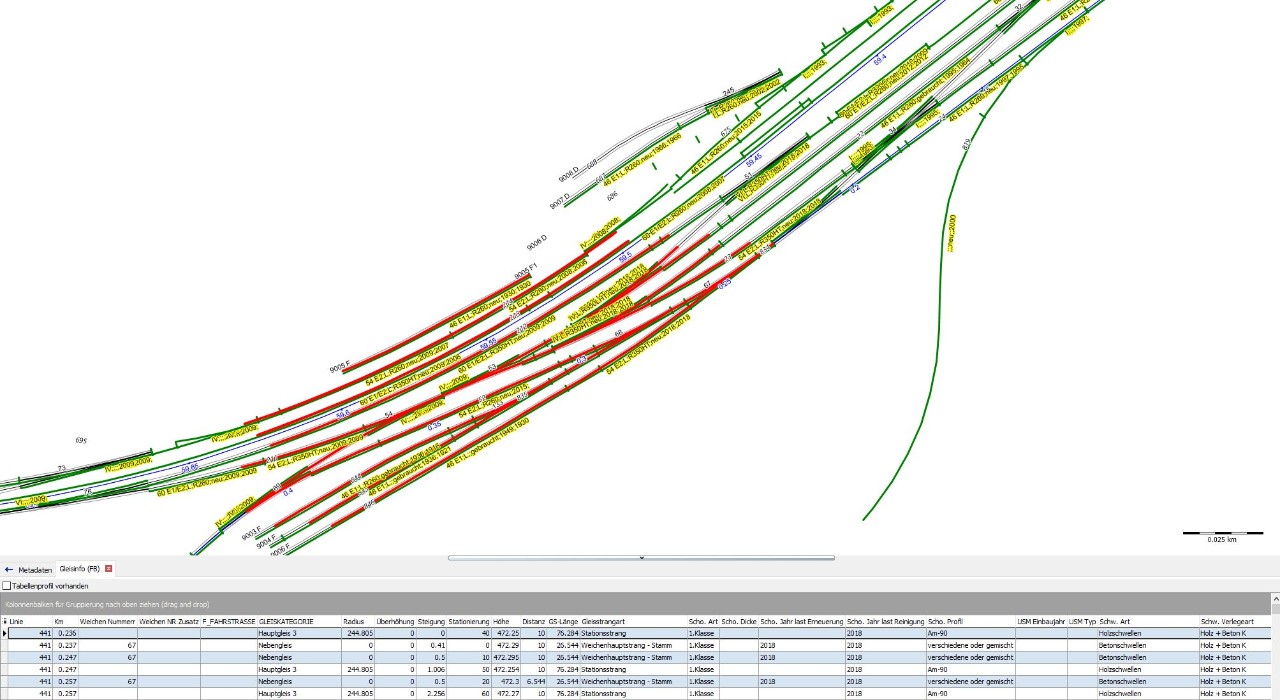Collapse the bottom panel via splitter handle

[640, 558]
